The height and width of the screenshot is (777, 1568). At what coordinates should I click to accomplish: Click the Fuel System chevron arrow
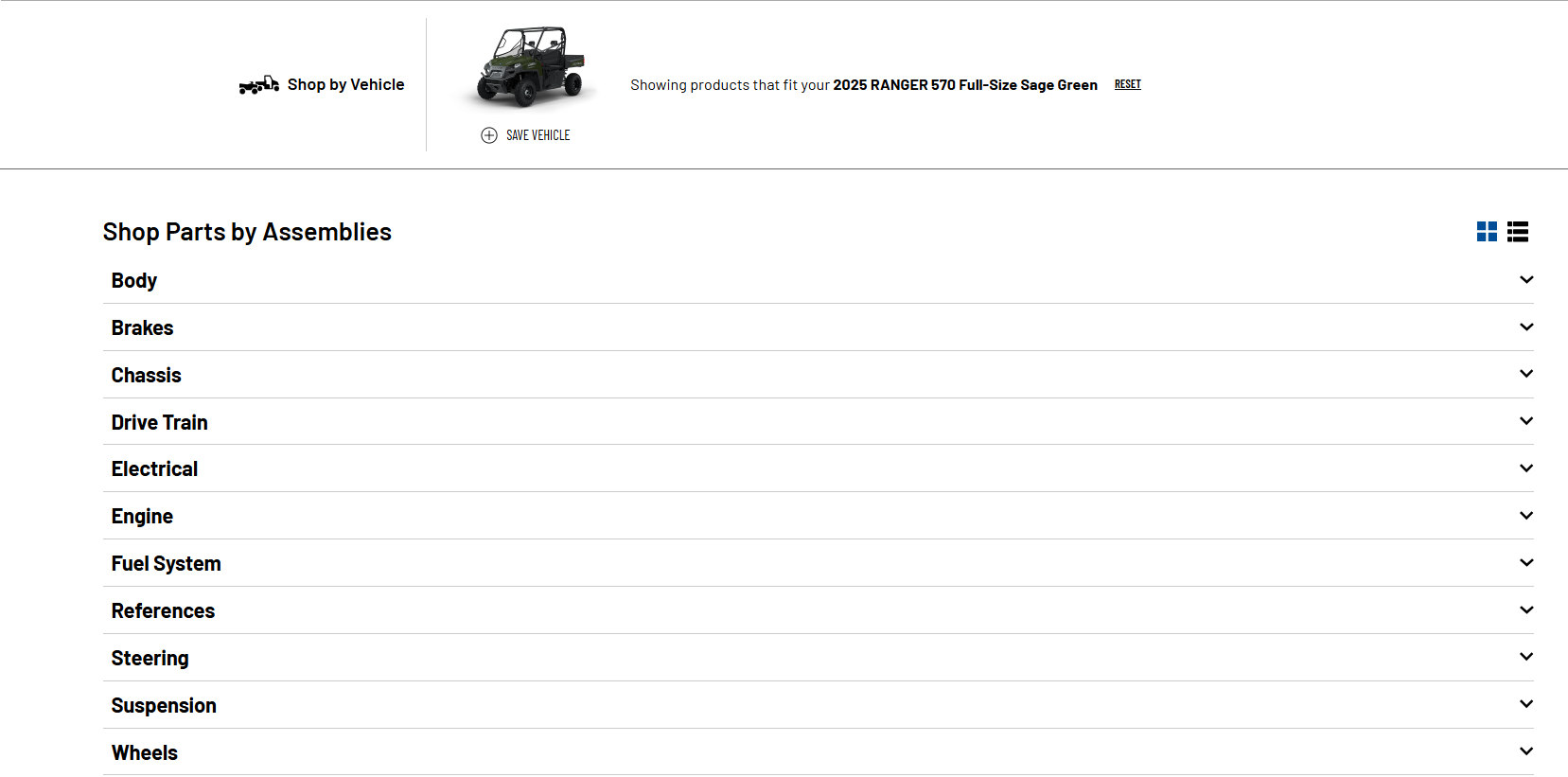click(x=1525, y=563)
